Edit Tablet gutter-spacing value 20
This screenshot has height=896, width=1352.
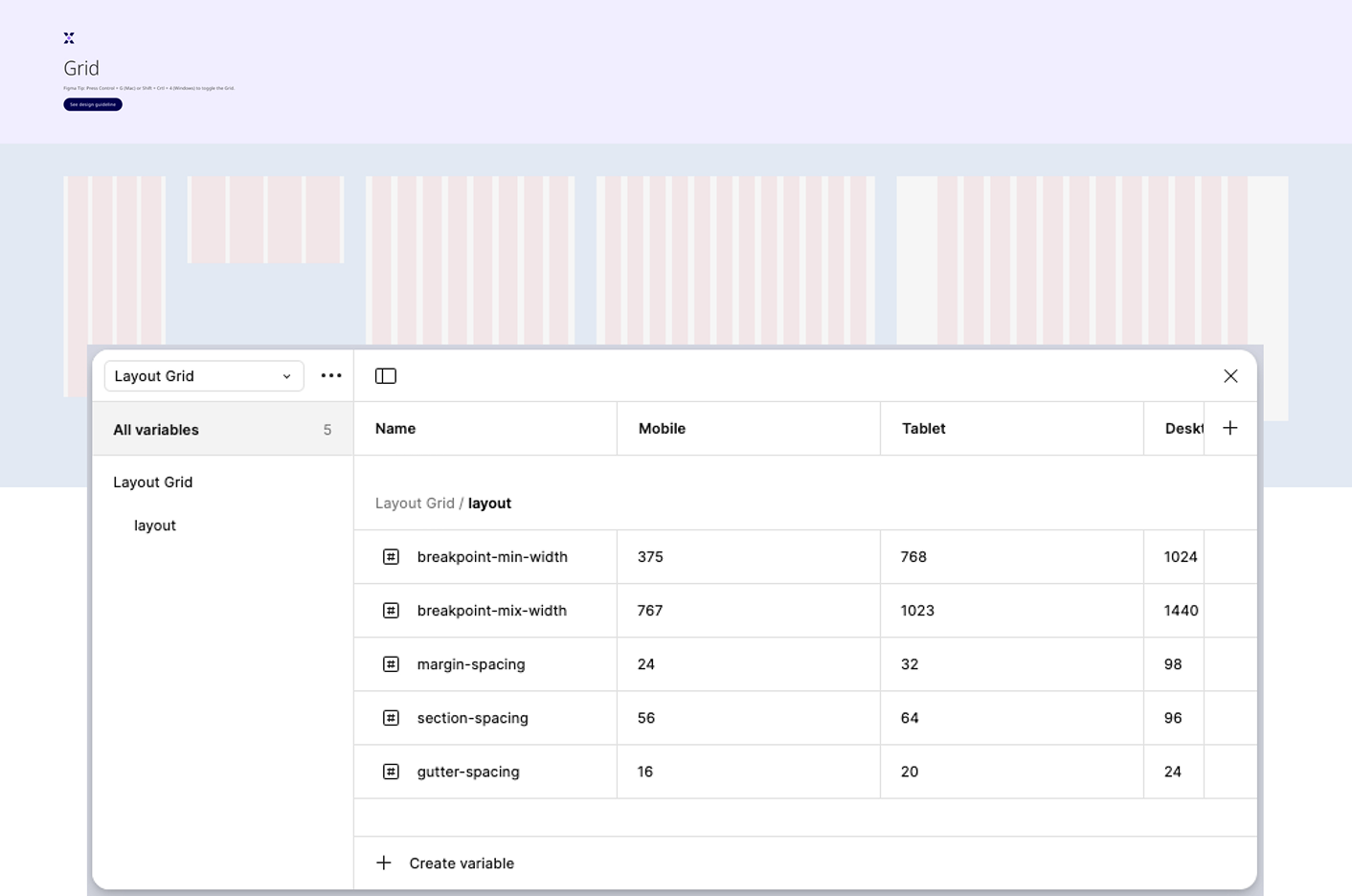pos(910,772)
